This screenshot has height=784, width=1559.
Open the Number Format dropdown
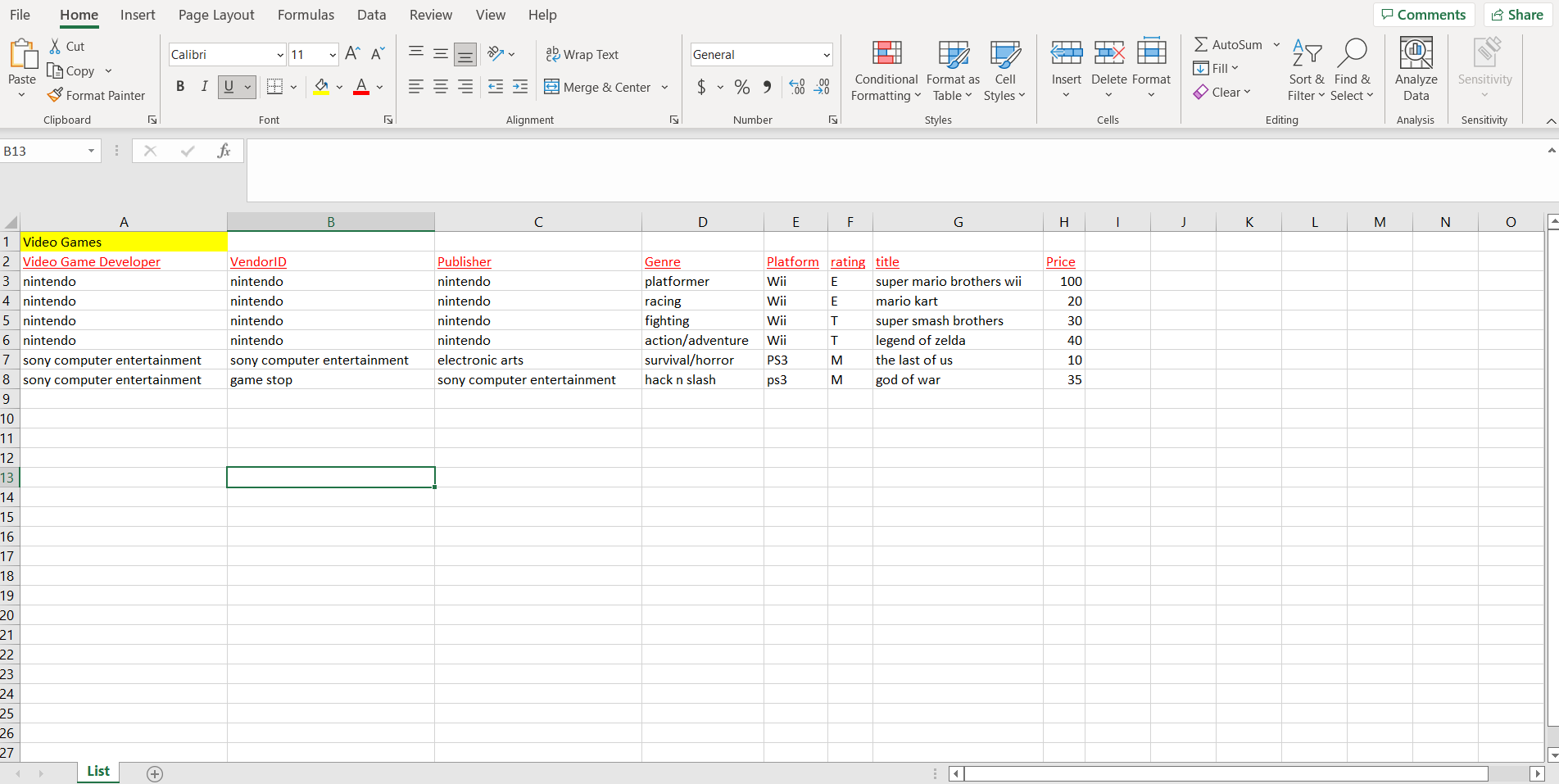click(x=825, y=54)
